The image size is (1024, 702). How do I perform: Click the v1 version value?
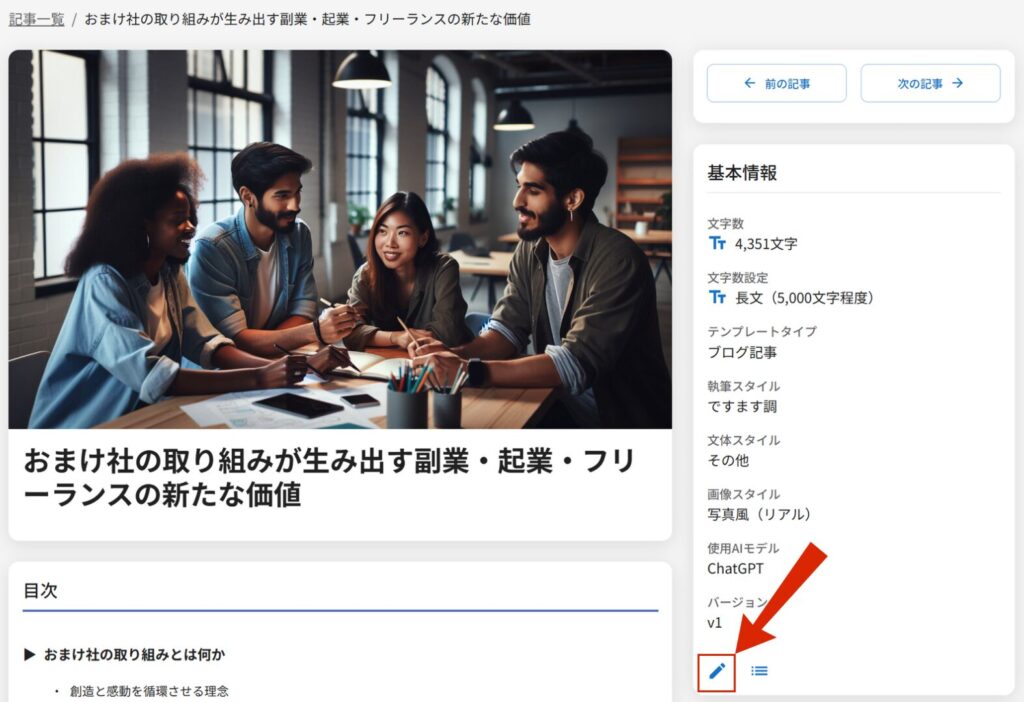[x=714, y=622]
